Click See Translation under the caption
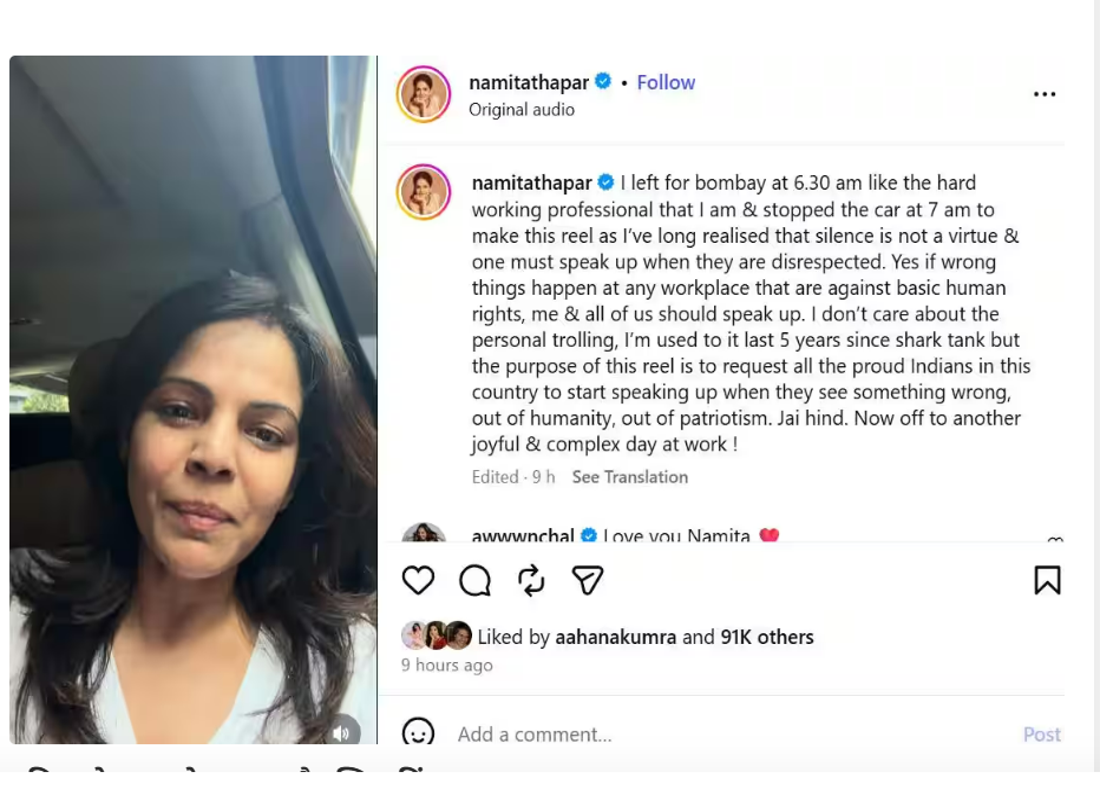The height and width of the screenshot is (795, 1100). click(x=630, y=477)
